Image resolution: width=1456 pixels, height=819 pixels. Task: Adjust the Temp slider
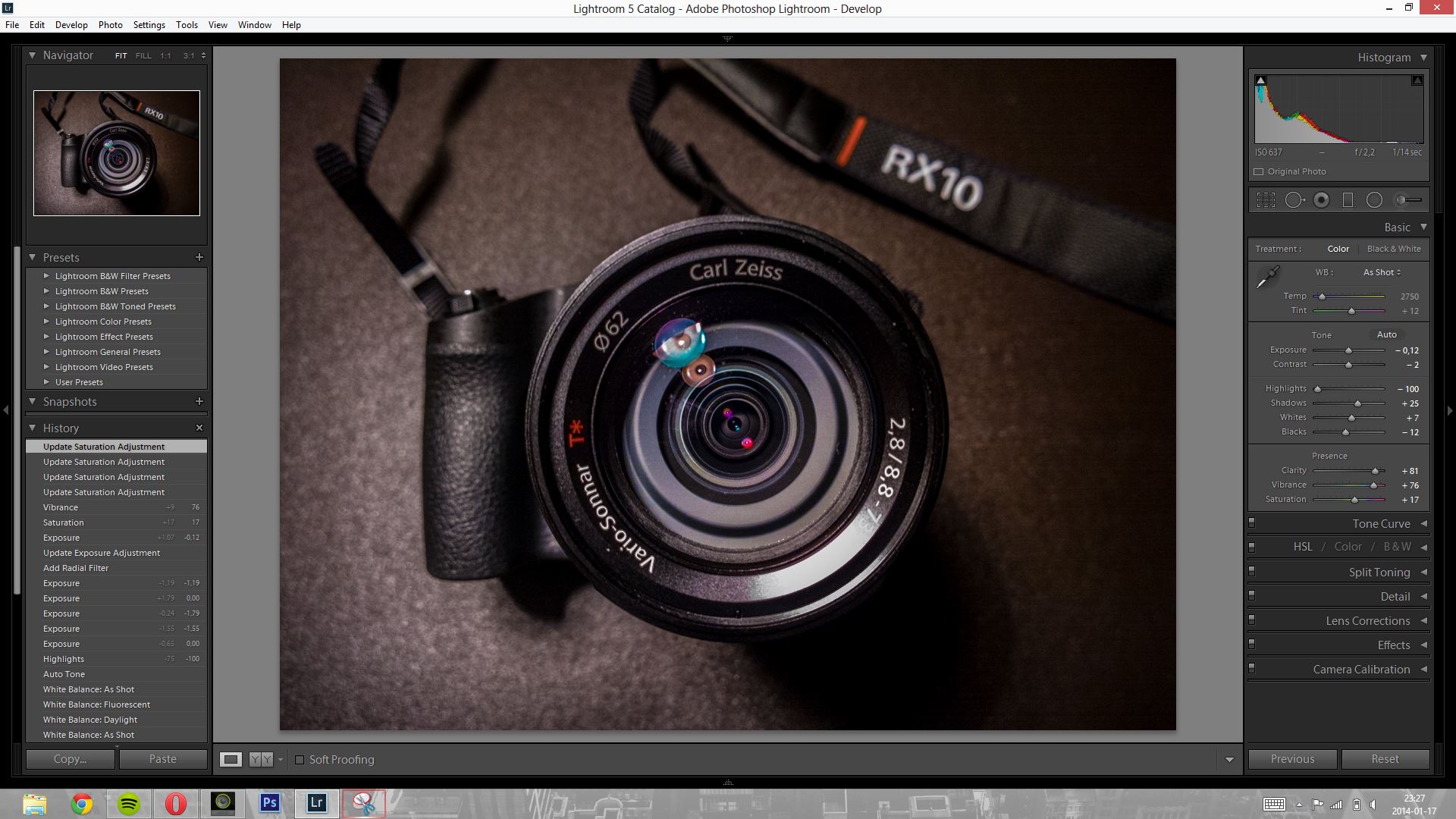coord(1348,297)
